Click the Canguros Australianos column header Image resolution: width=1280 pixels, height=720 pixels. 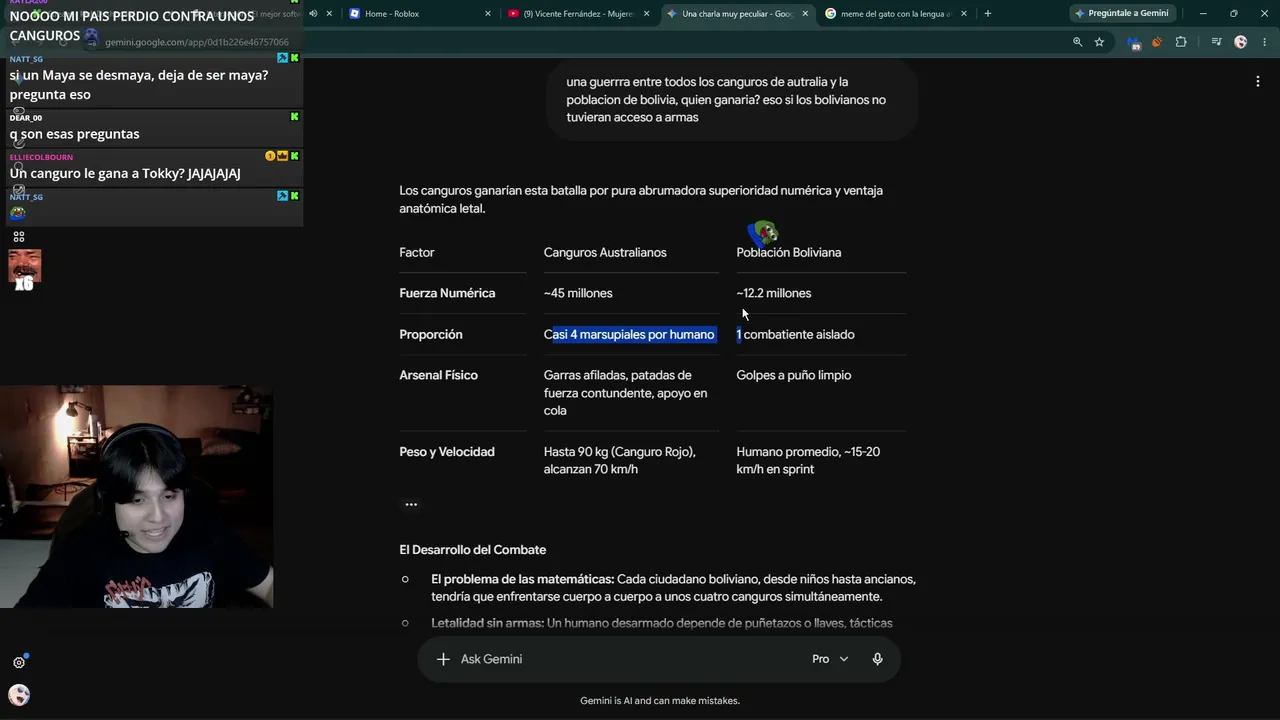point(605,253)
